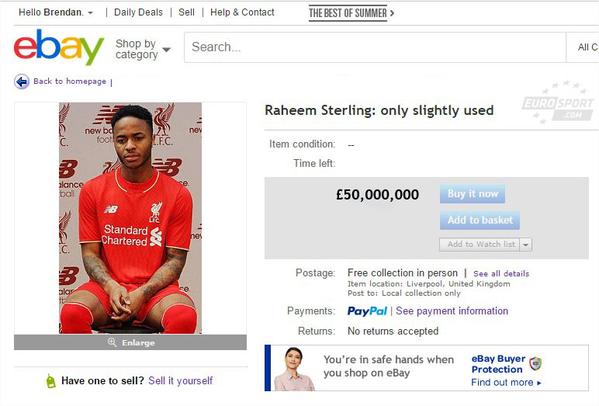Click the Buy it now button
Viewport: 599px width, 406px height.
472,194
